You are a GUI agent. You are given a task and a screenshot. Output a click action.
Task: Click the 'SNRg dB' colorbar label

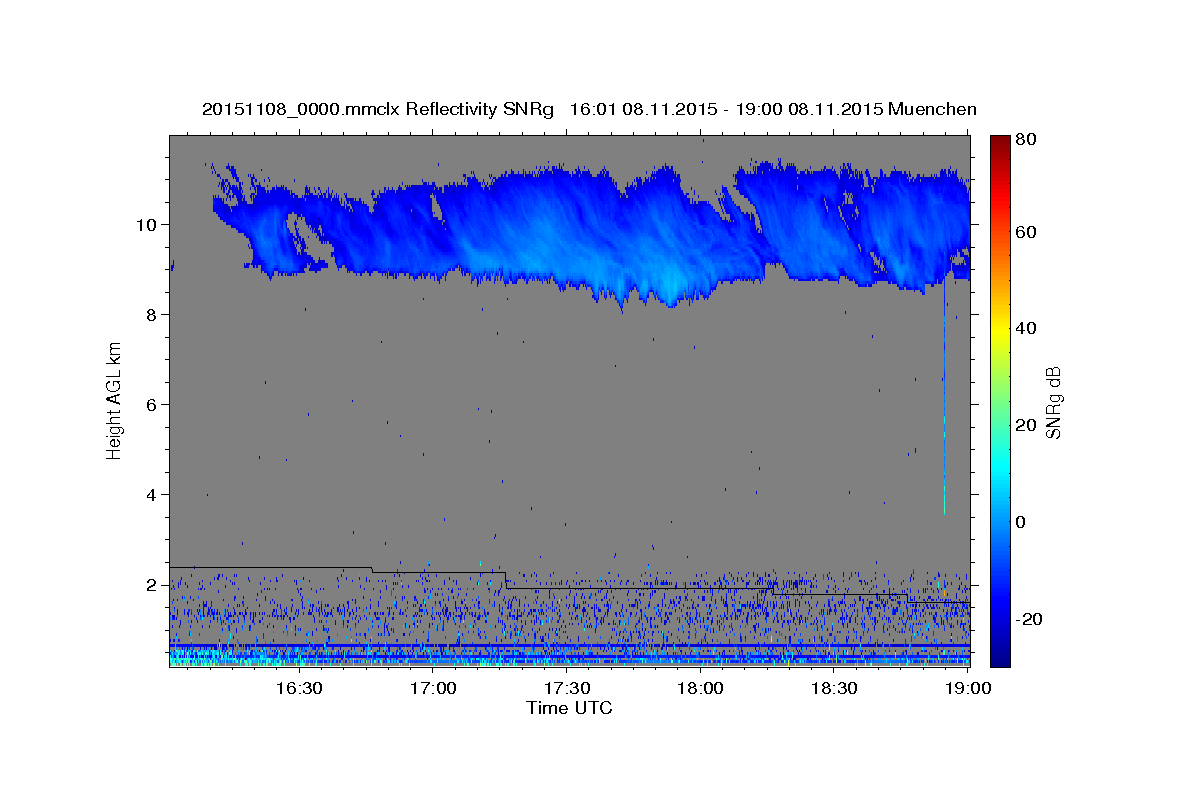pos(1053,402)
